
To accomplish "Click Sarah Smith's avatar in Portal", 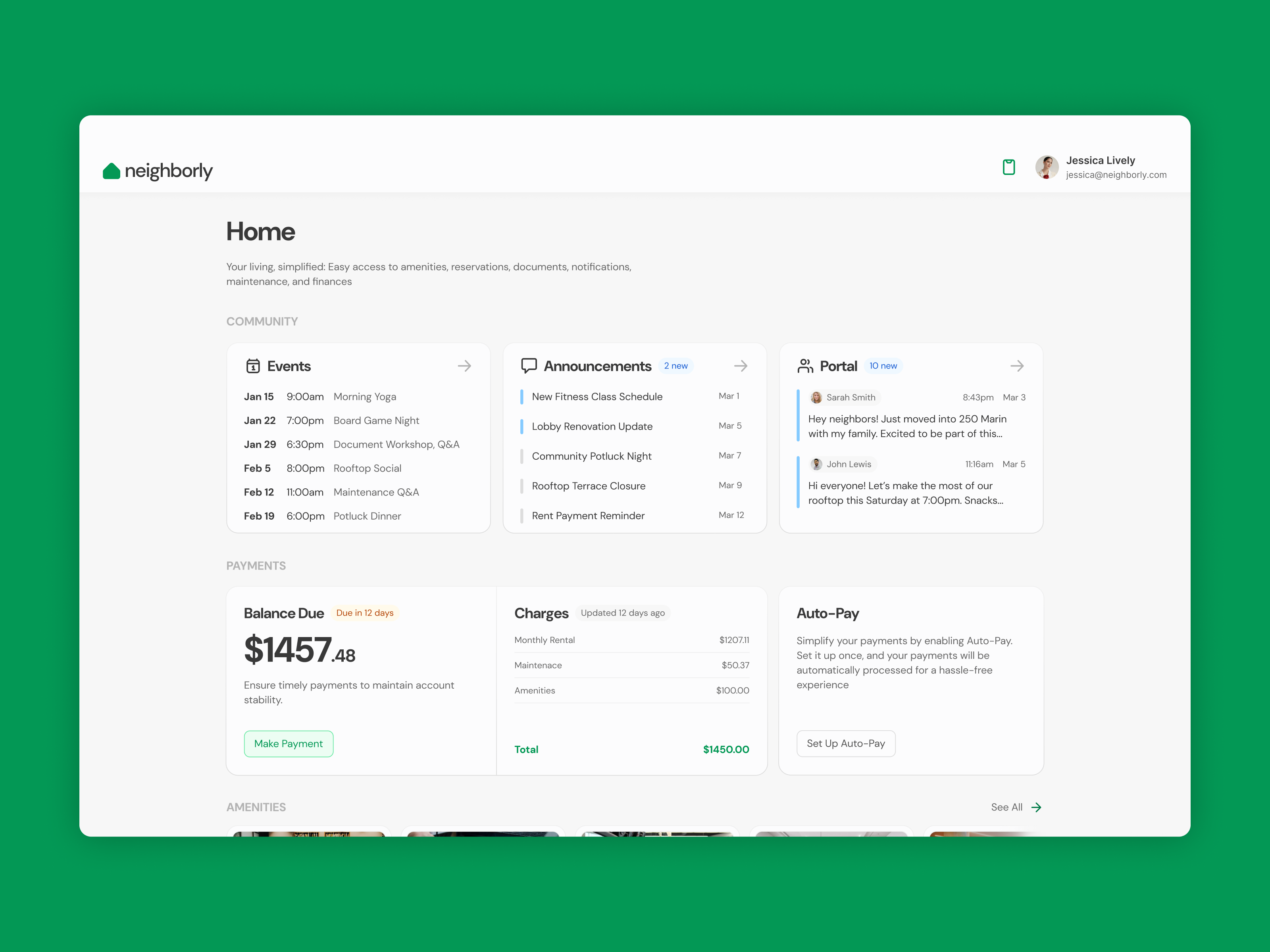I will (x=816, y=398).
